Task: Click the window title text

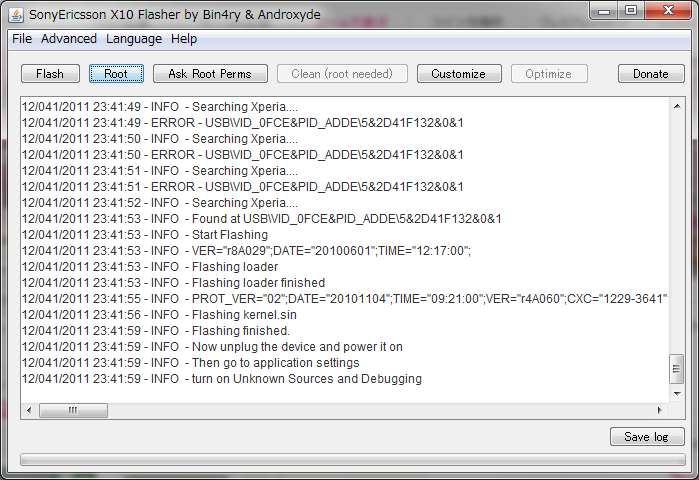Action: [175, 15]
